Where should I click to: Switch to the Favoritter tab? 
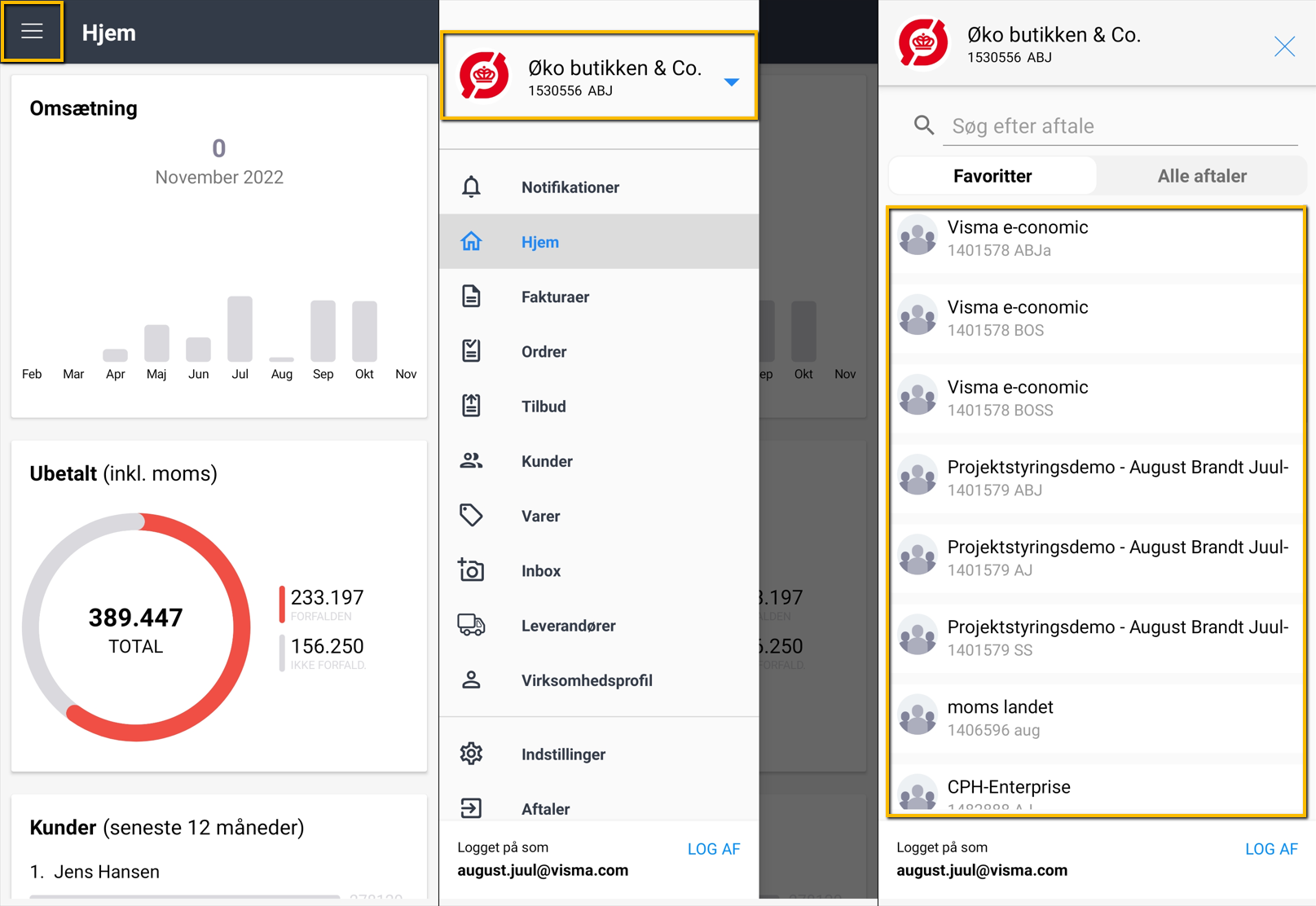click(993, 176)
